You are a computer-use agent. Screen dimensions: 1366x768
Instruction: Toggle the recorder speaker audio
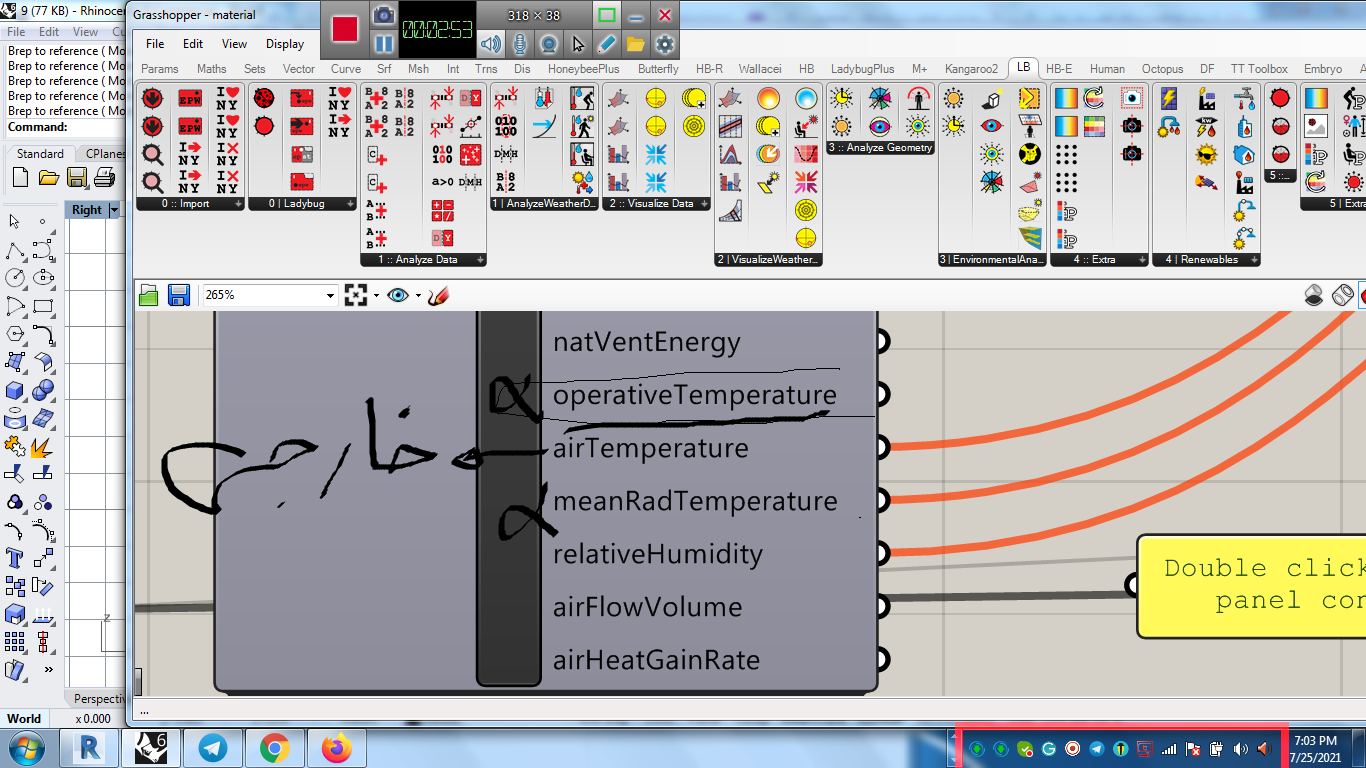click(490, 44)
